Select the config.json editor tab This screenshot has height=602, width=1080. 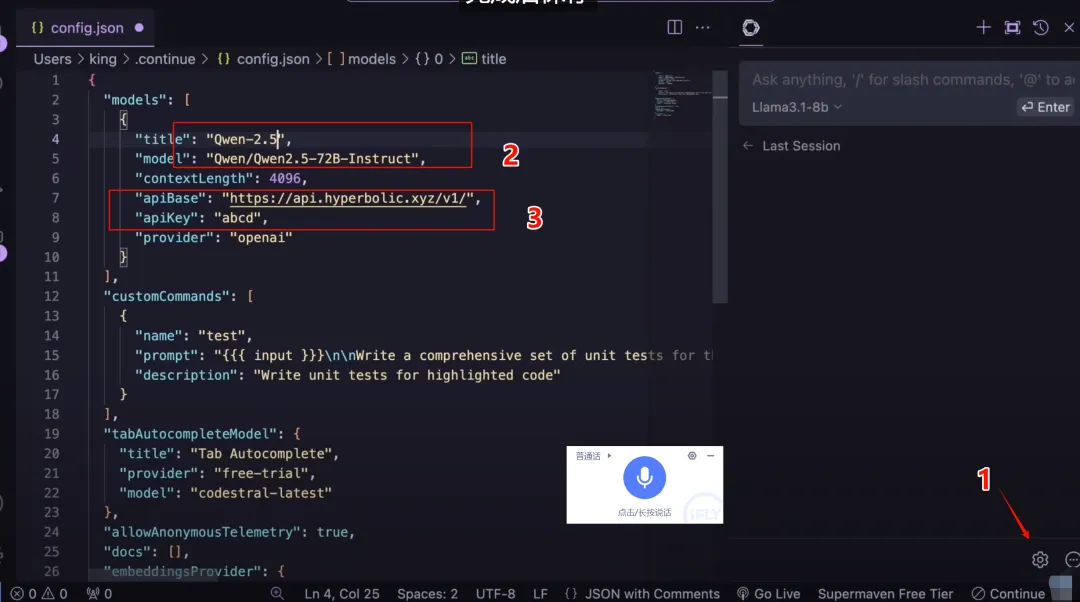(x=87, y=28)
